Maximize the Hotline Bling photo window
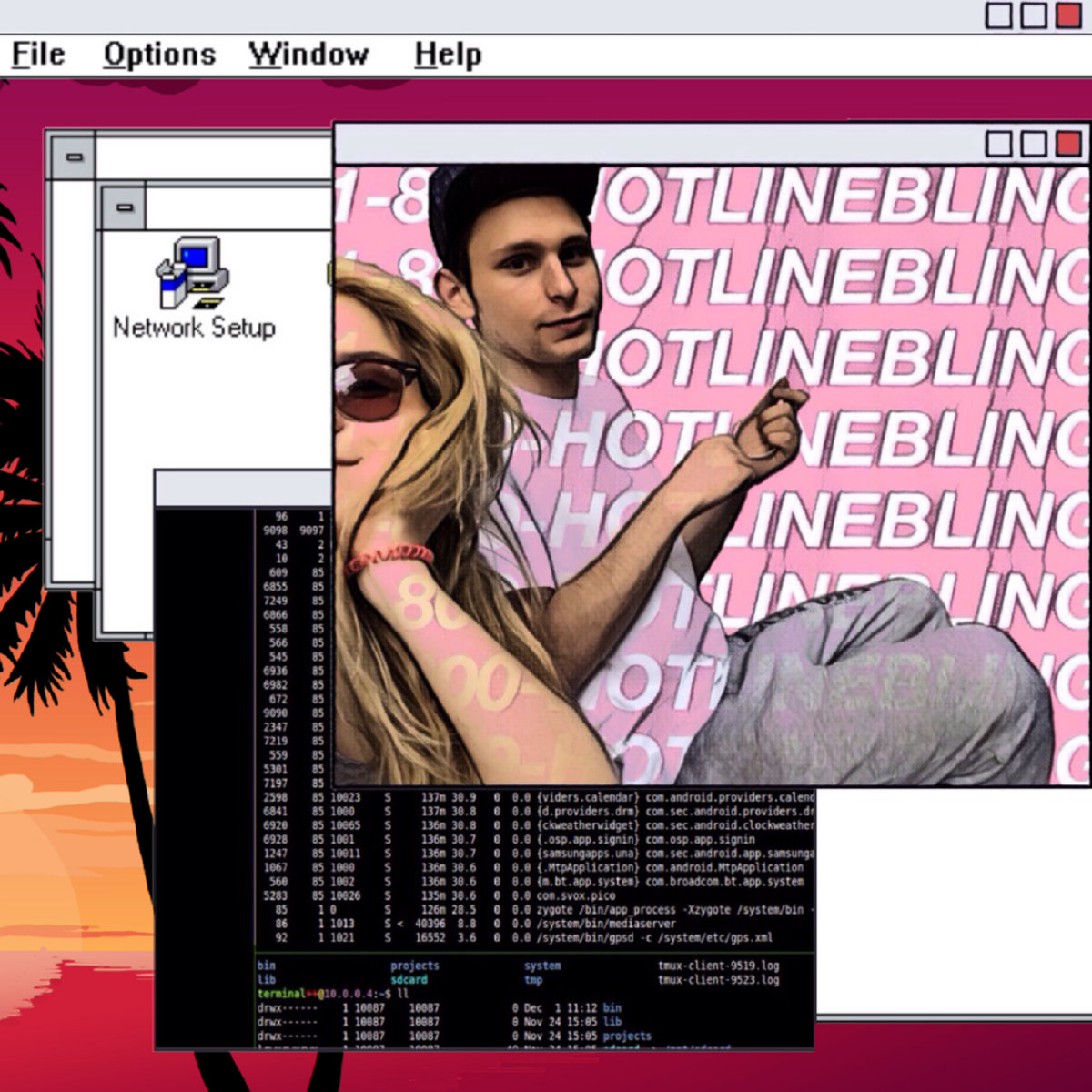 coord(1034,144)
